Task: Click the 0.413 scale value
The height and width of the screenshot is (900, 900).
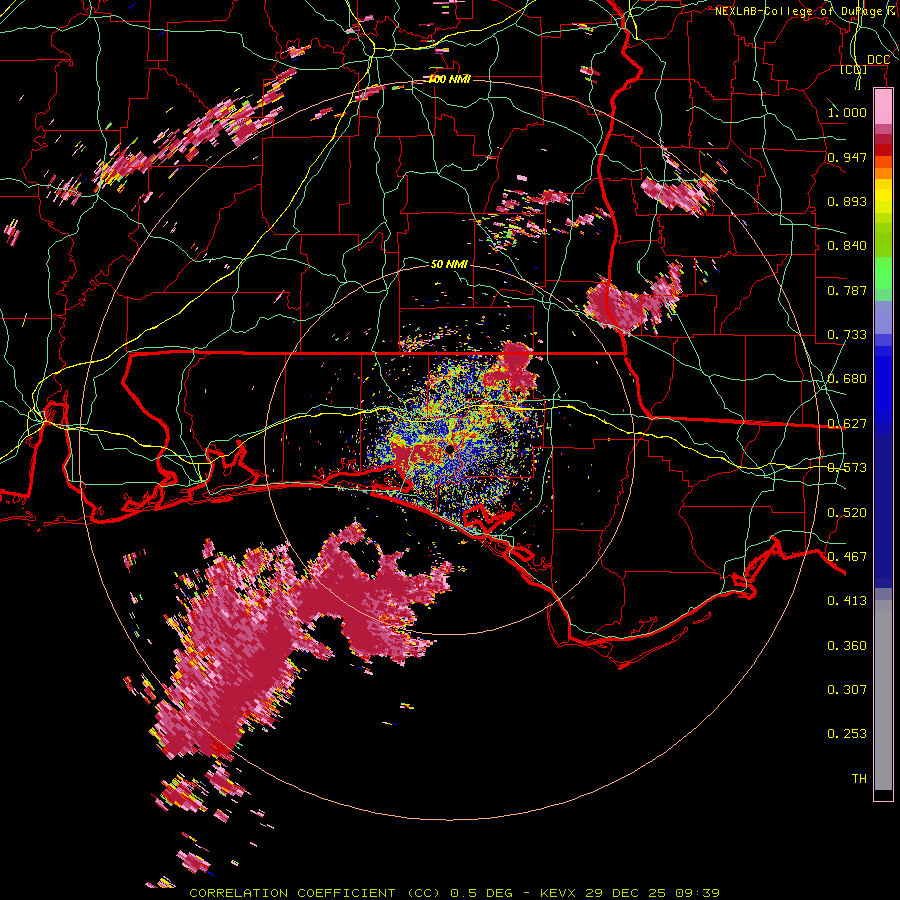Action: (x=847, y=600)
